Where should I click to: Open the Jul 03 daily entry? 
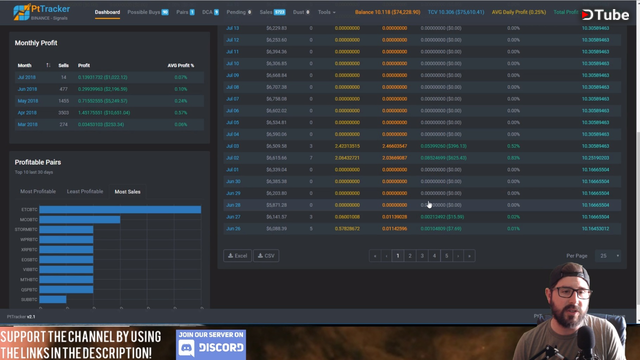pos(233,146)
